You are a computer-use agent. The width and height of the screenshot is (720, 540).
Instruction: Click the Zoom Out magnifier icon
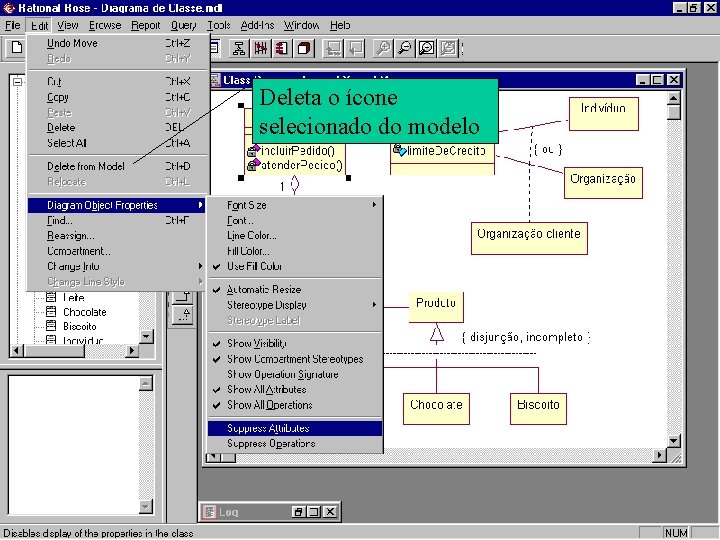click(x=405, y=48)
